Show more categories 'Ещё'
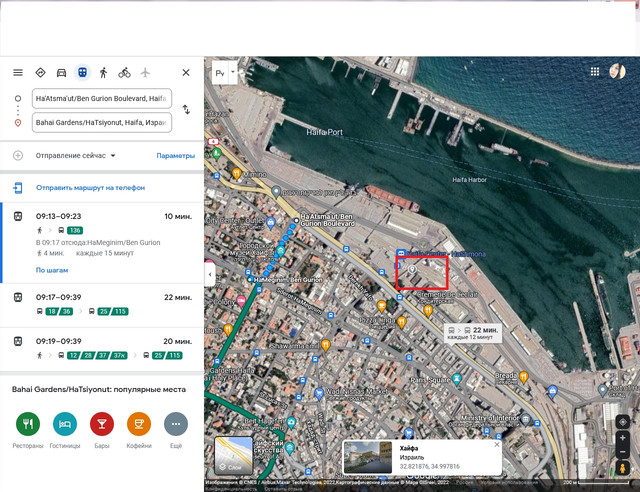This screenshot has height=492, width=640. coord(176,424)
